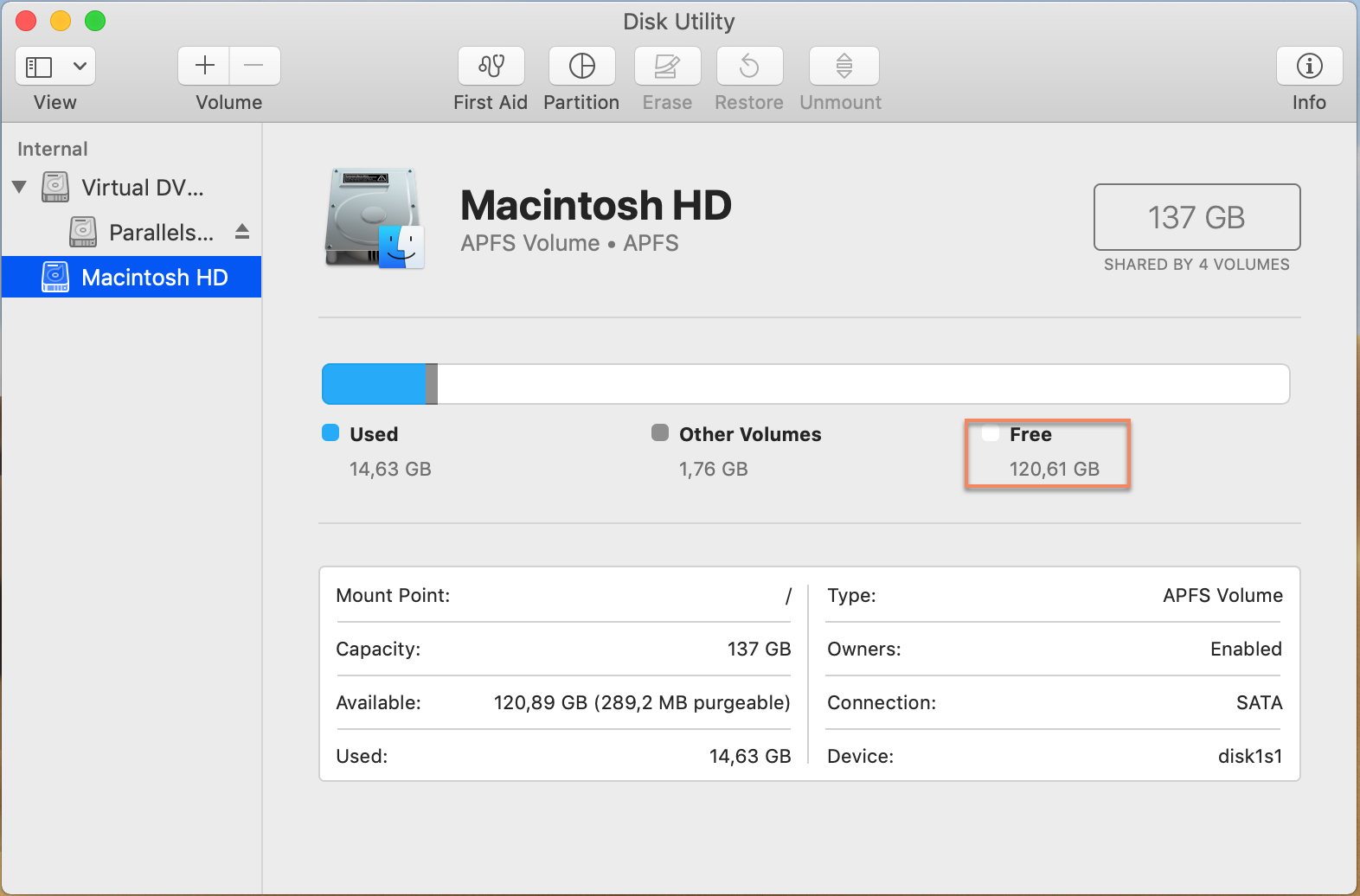1360x896 pixels.
Task: Run First Aid stethoscope tool
Action: [491, 66]
